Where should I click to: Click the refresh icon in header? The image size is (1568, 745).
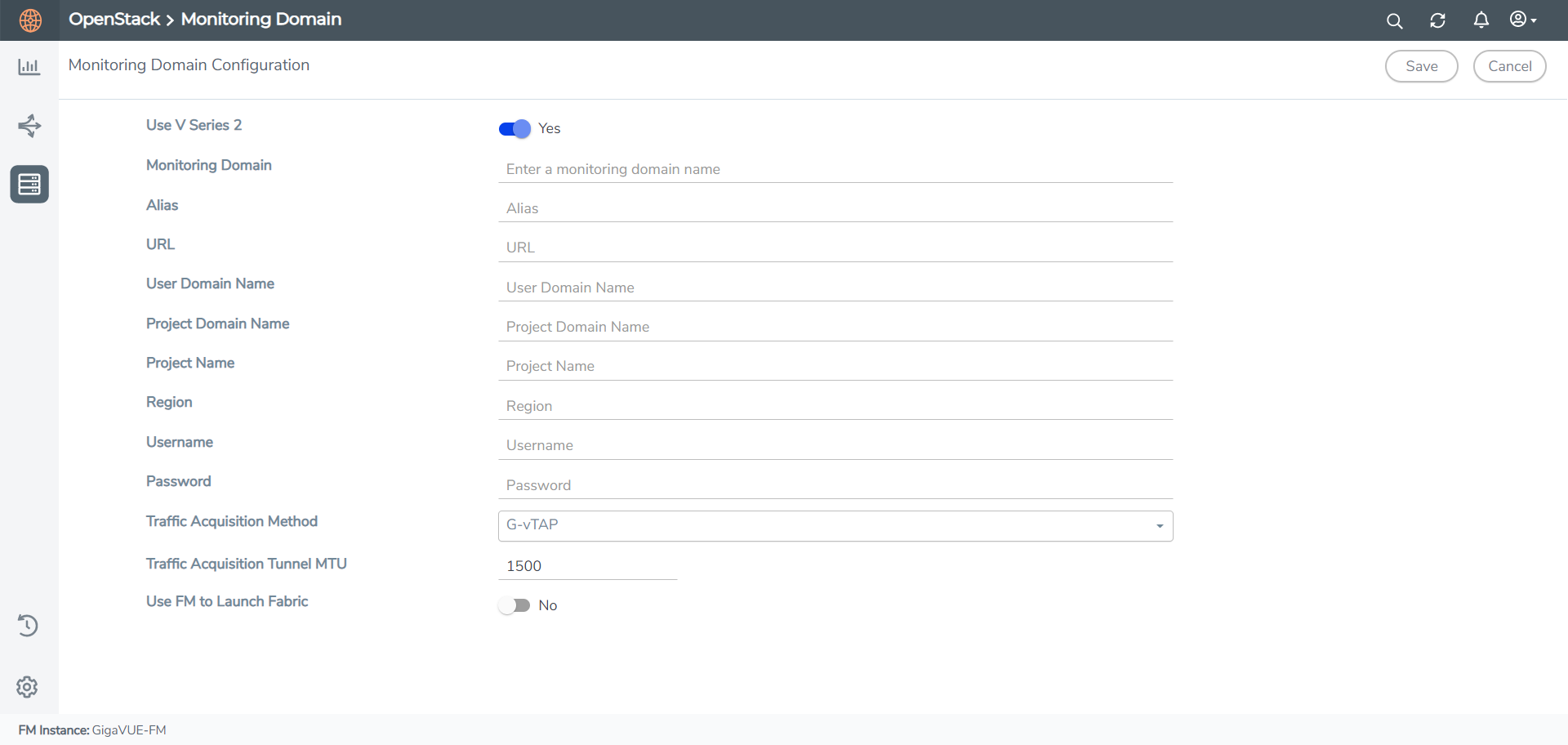tap(1437, 21)
